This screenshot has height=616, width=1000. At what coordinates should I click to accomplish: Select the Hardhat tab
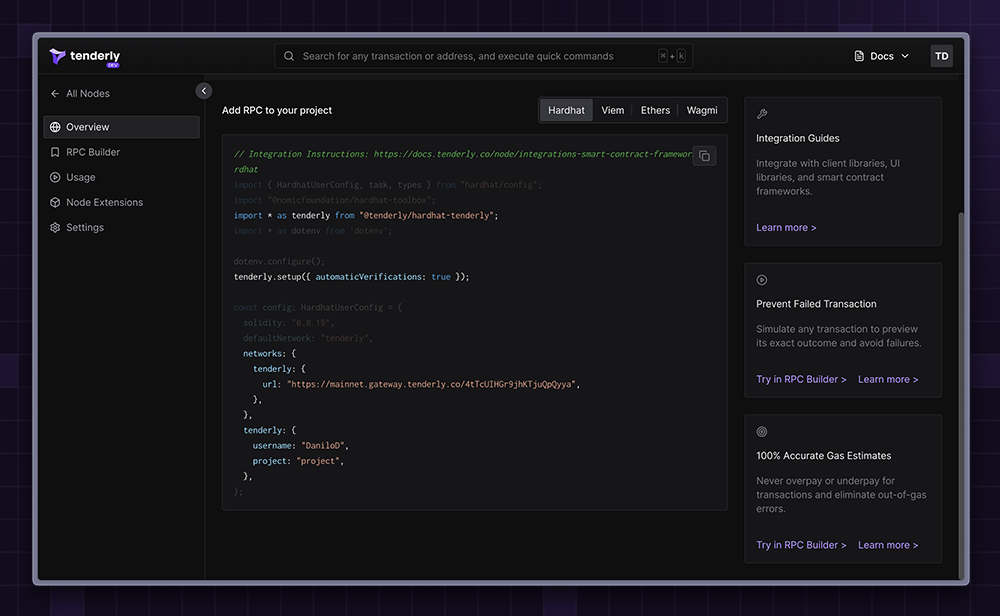566,110
